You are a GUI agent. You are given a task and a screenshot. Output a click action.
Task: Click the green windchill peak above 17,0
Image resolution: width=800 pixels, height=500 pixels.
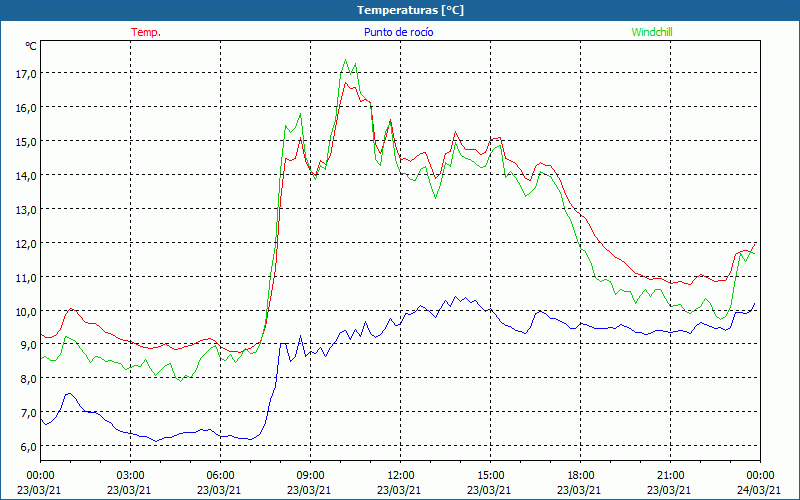[345, 60]
